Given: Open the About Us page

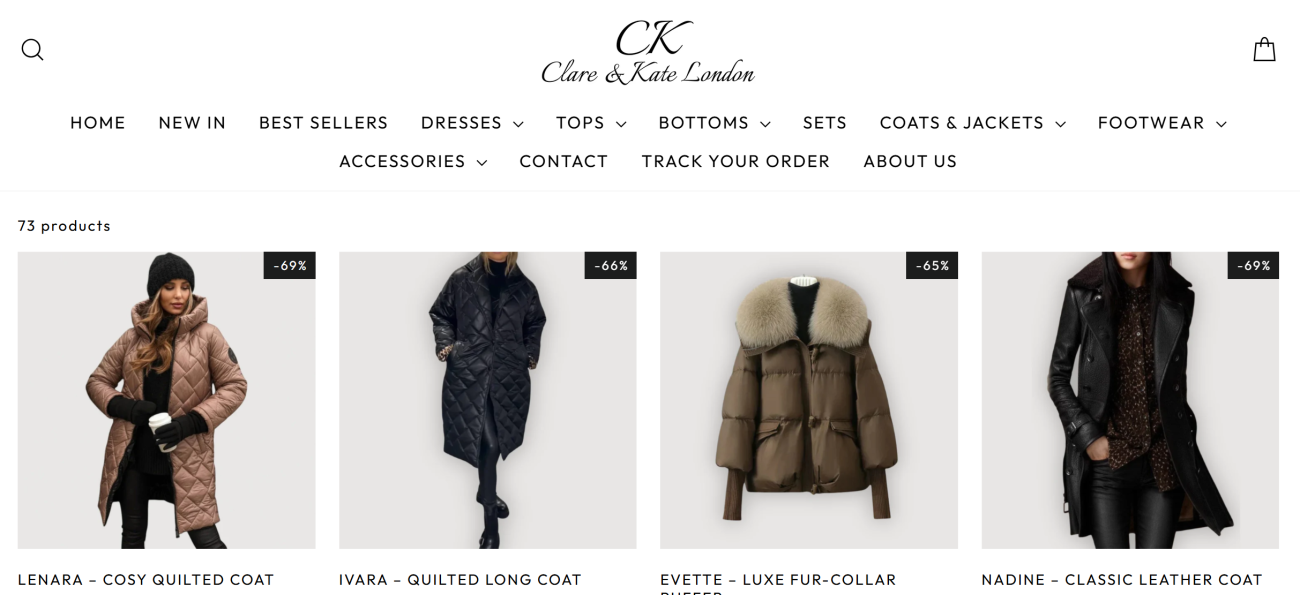Looking at the screenshot, I should coord(910,161).
